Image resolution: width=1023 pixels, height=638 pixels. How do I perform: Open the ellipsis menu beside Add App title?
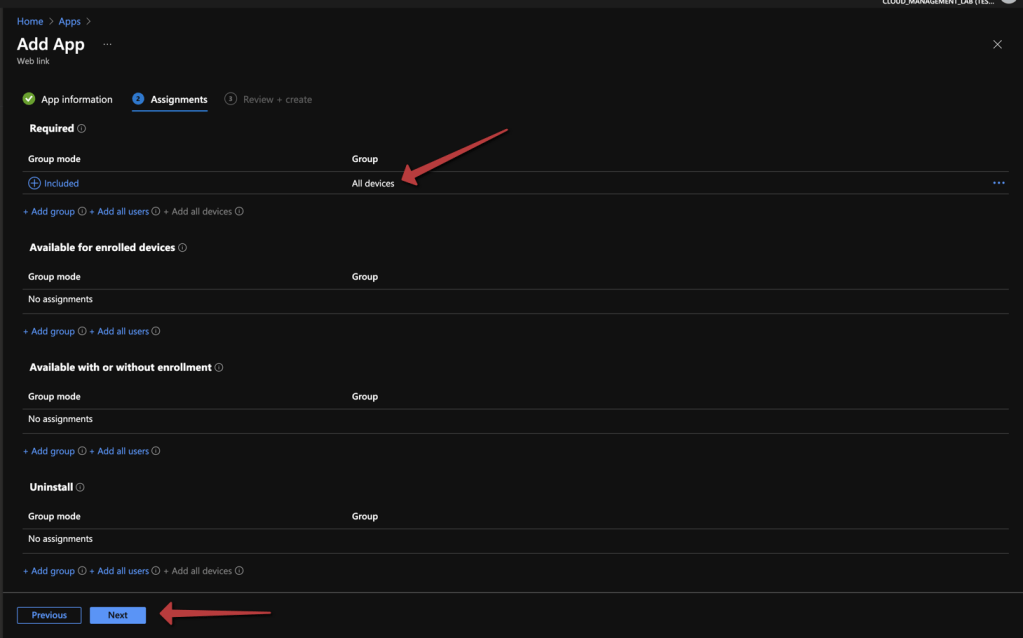coord(107,45)
